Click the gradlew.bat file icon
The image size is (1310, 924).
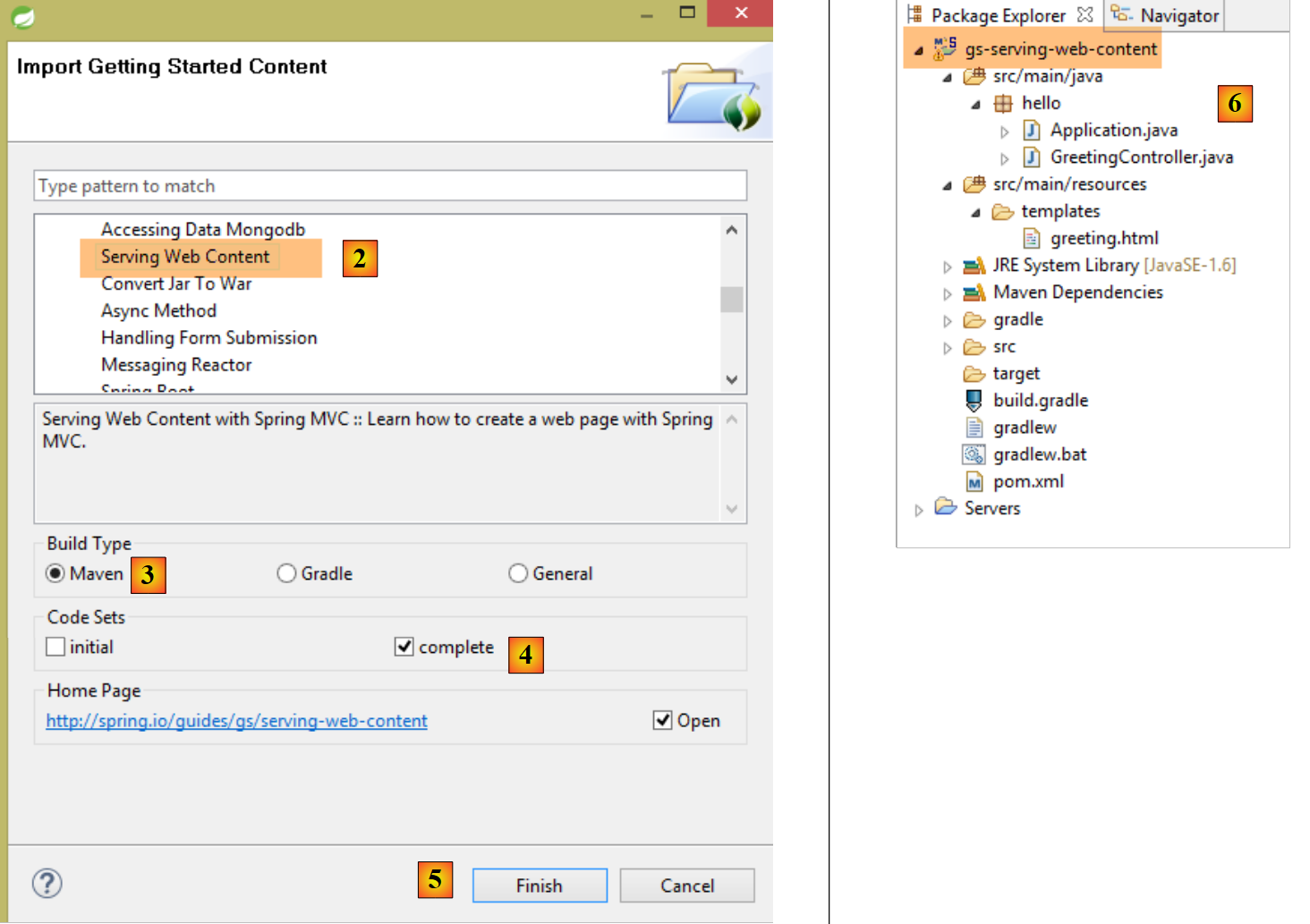click(x=974, y=455)
